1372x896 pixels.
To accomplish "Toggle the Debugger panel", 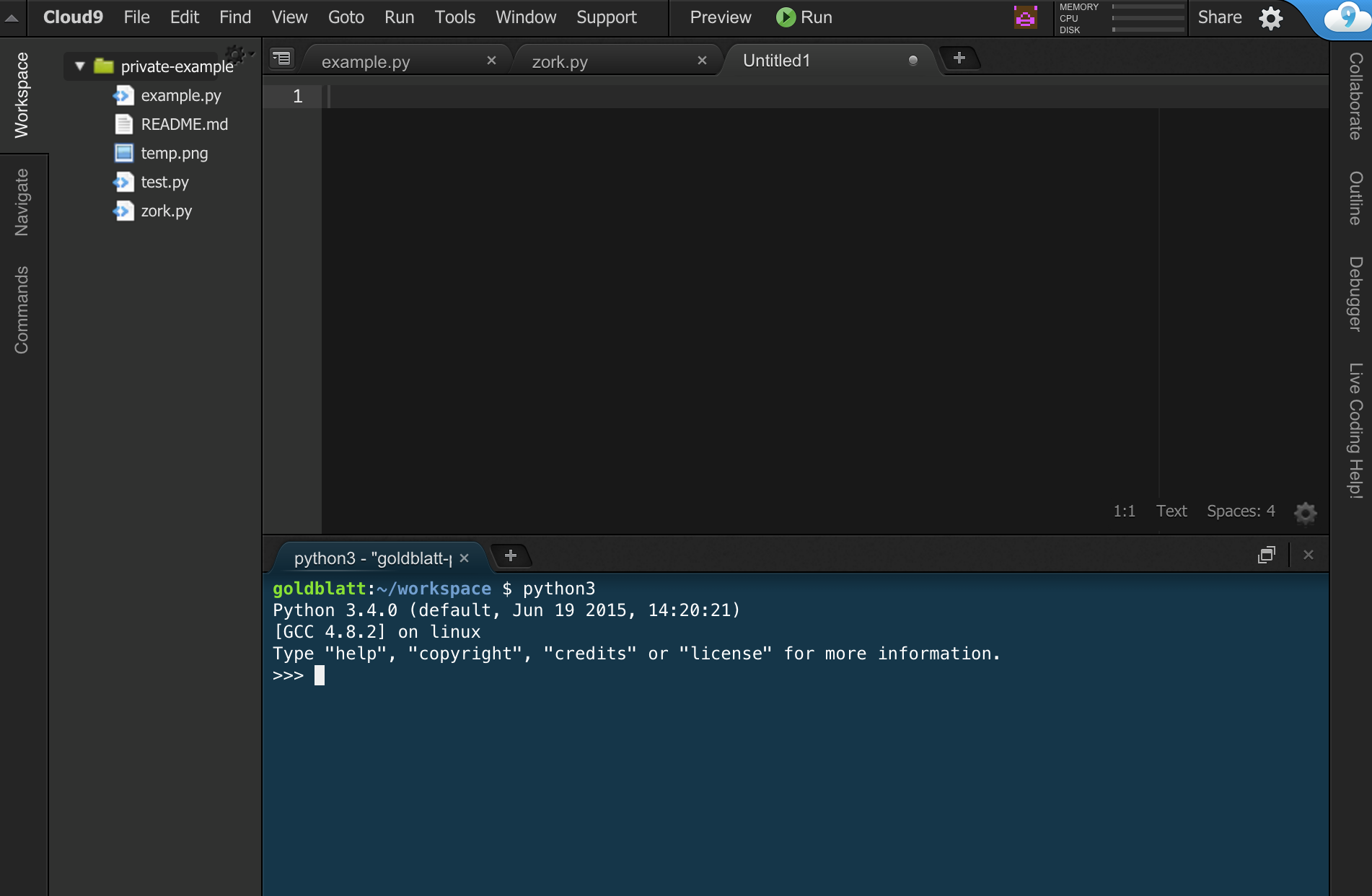I will (x=1353, y=288).
